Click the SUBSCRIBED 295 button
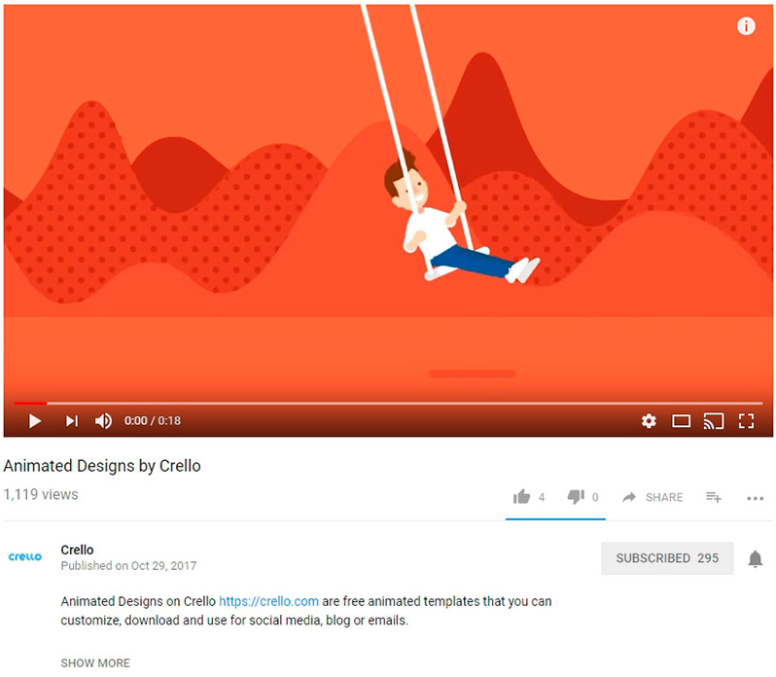776x677 pixels. click(x=667, y=558)
